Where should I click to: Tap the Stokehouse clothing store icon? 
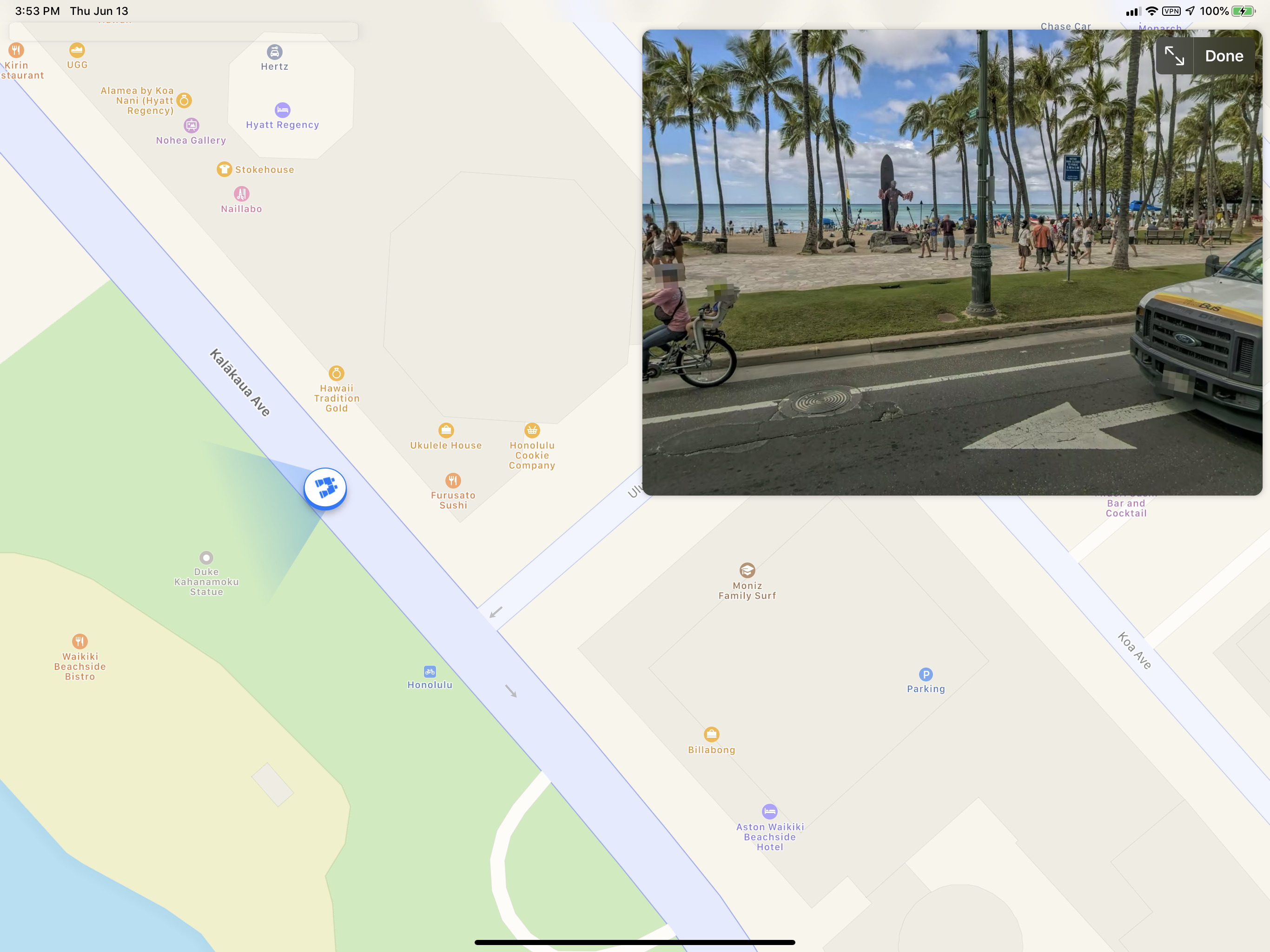[224, 169]
